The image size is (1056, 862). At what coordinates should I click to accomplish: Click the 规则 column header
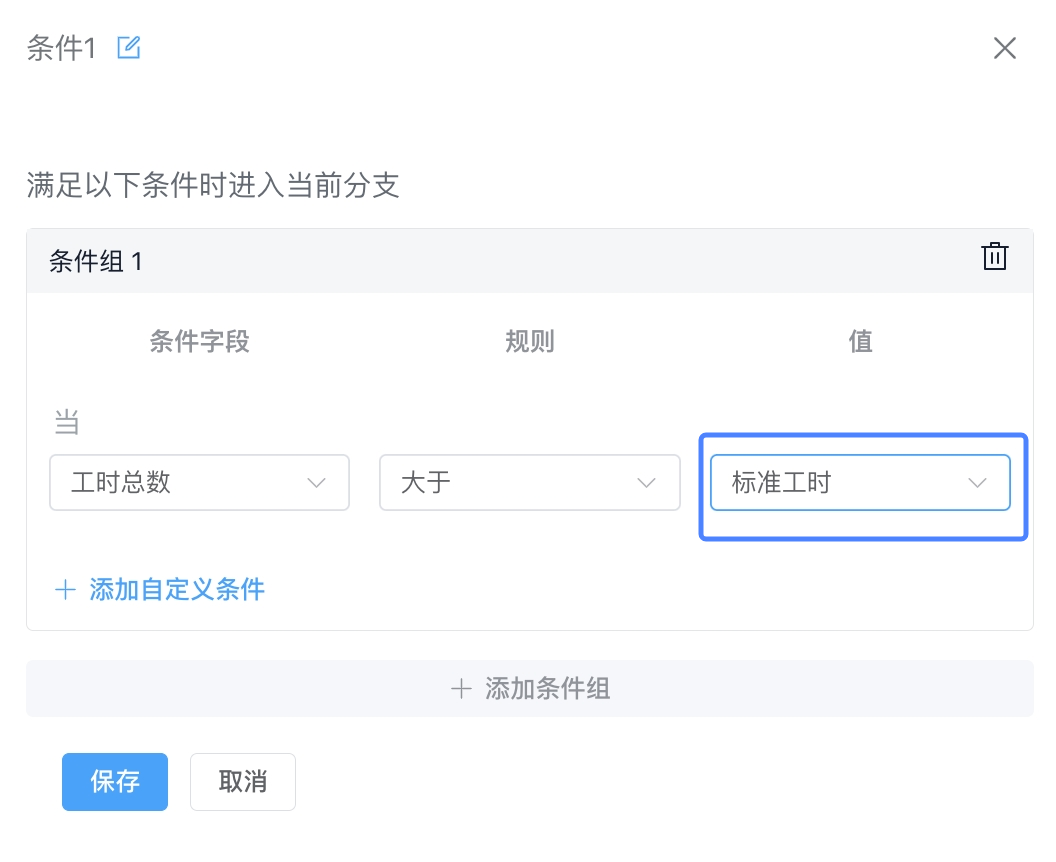529,341
